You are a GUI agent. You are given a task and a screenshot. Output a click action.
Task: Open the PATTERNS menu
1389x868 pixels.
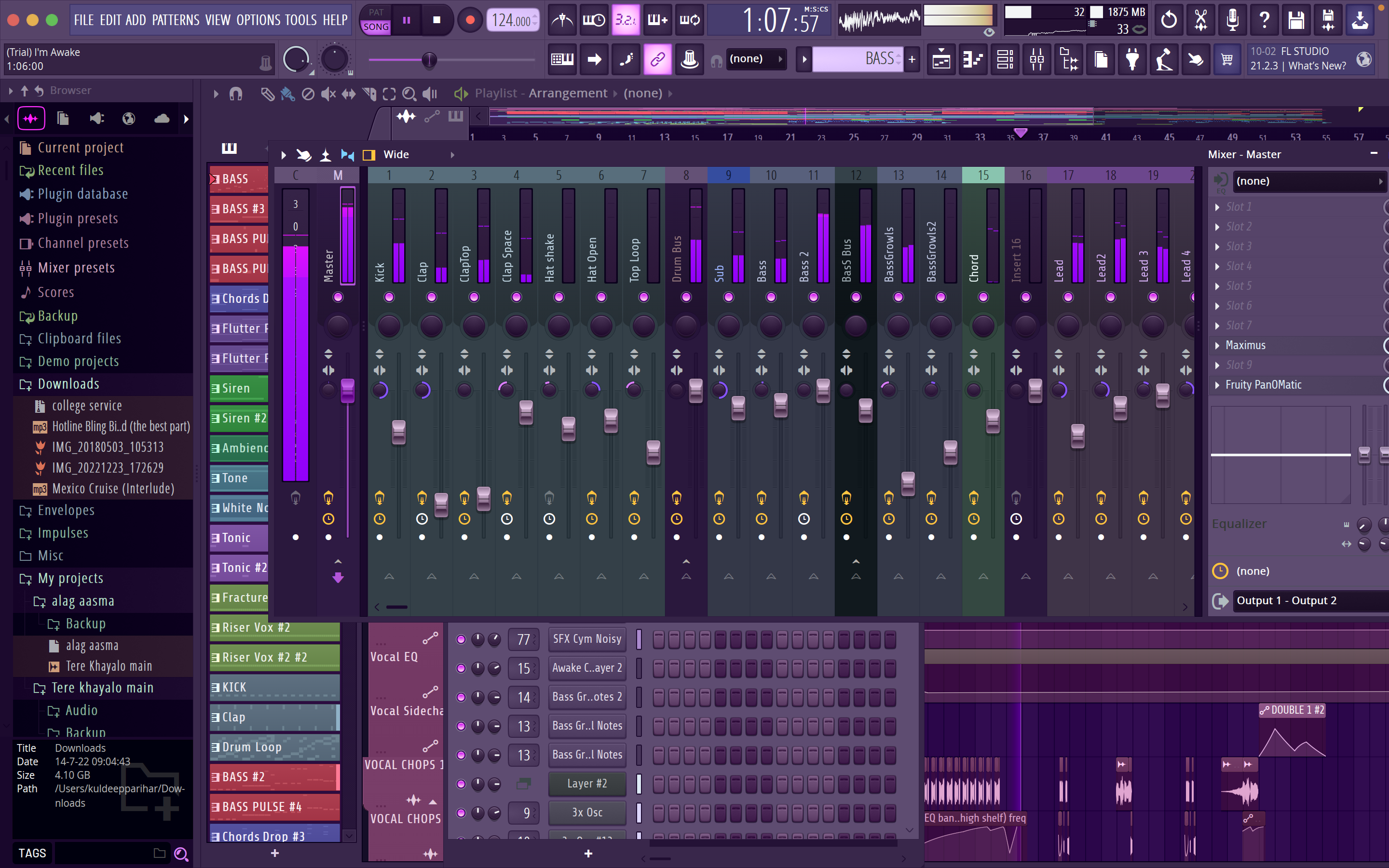coord(176,20)
